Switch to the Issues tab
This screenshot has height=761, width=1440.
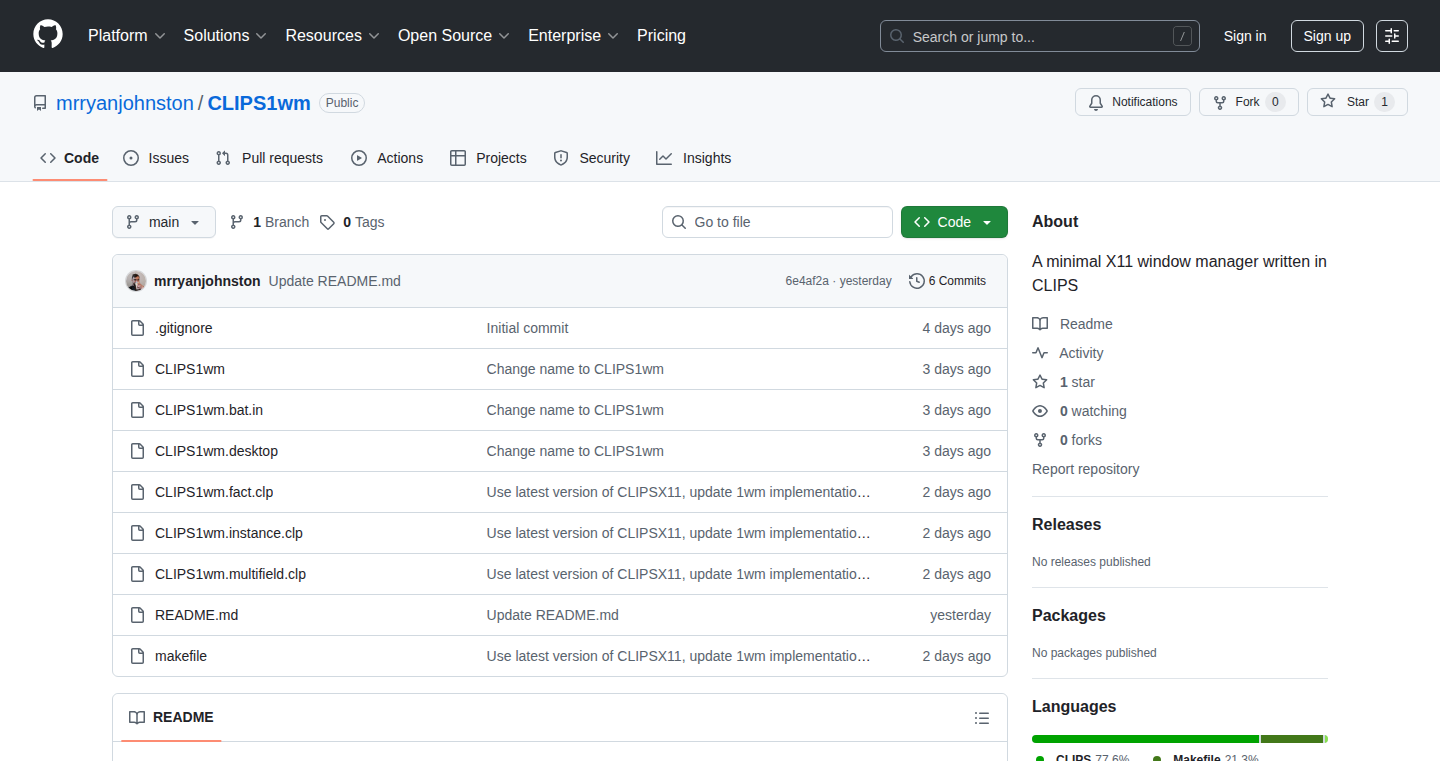(156, 158)
